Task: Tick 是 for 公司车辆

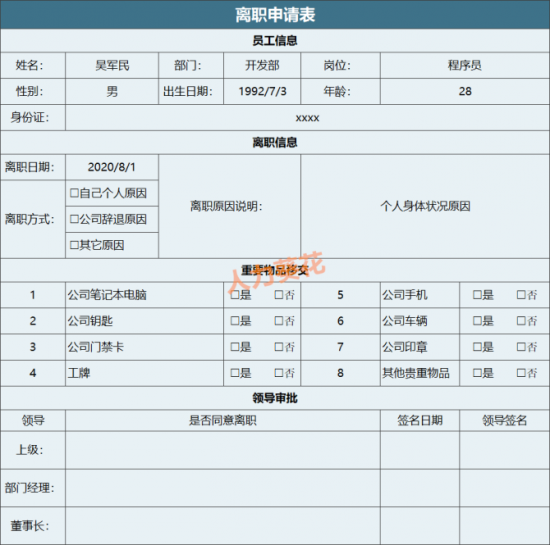Action: [x=477, y=321]
